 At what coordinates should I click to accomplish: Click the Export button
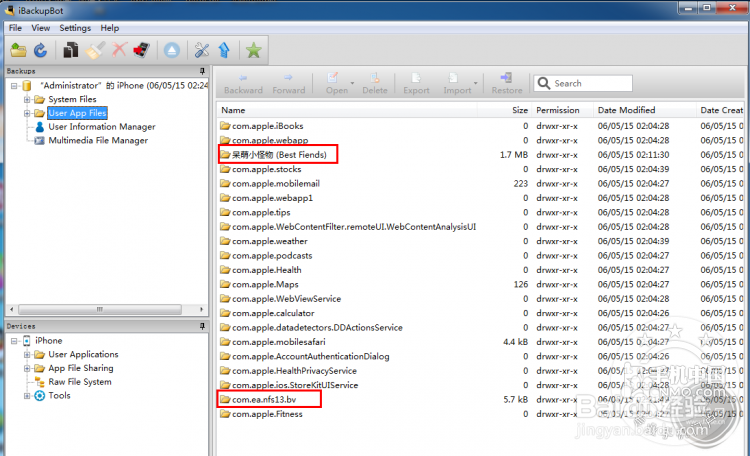[x=416, y=84]
